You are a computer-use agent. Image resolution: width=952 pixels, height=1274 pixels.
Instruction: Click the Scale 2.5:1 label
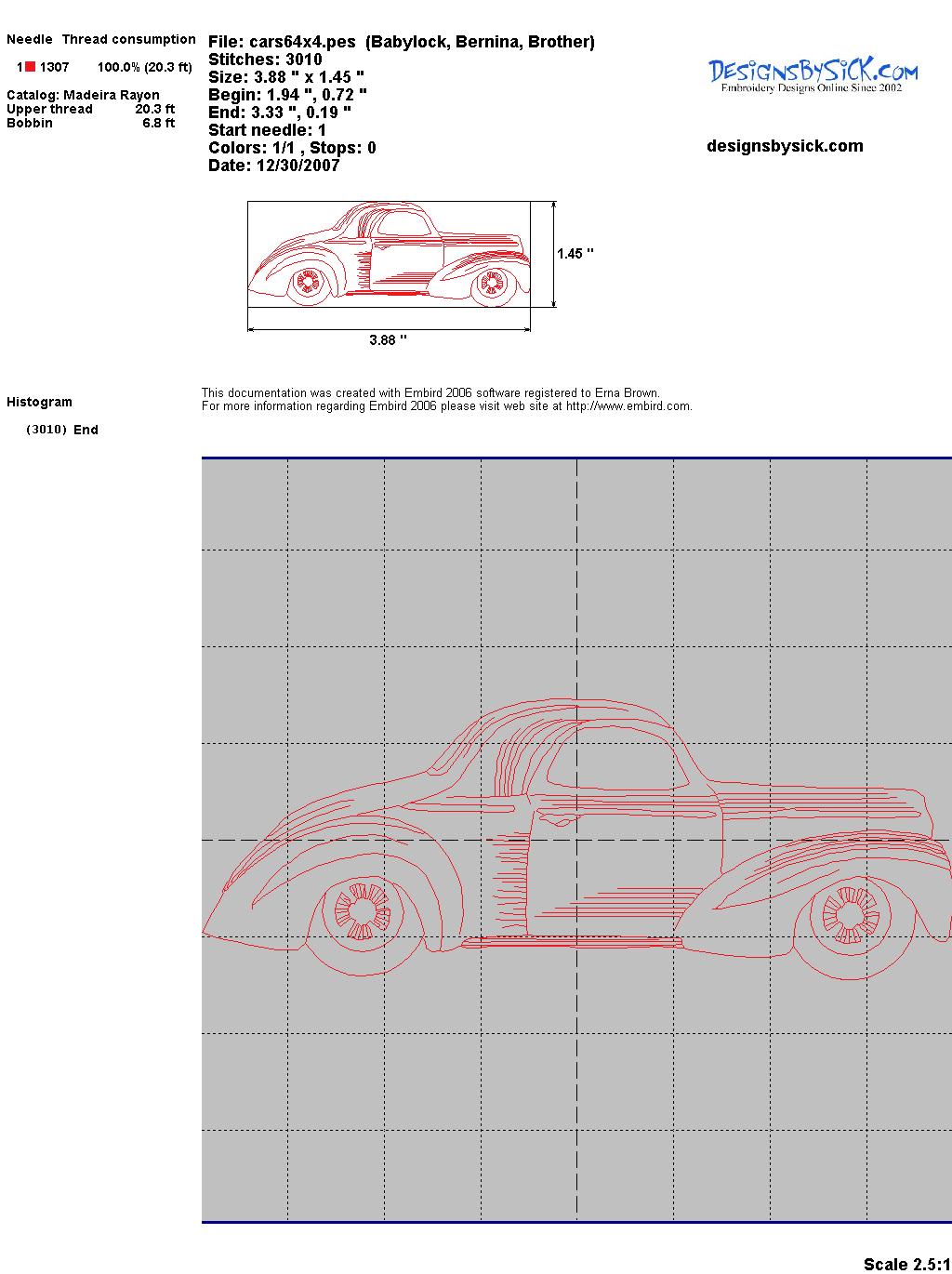pos(906,1264)
